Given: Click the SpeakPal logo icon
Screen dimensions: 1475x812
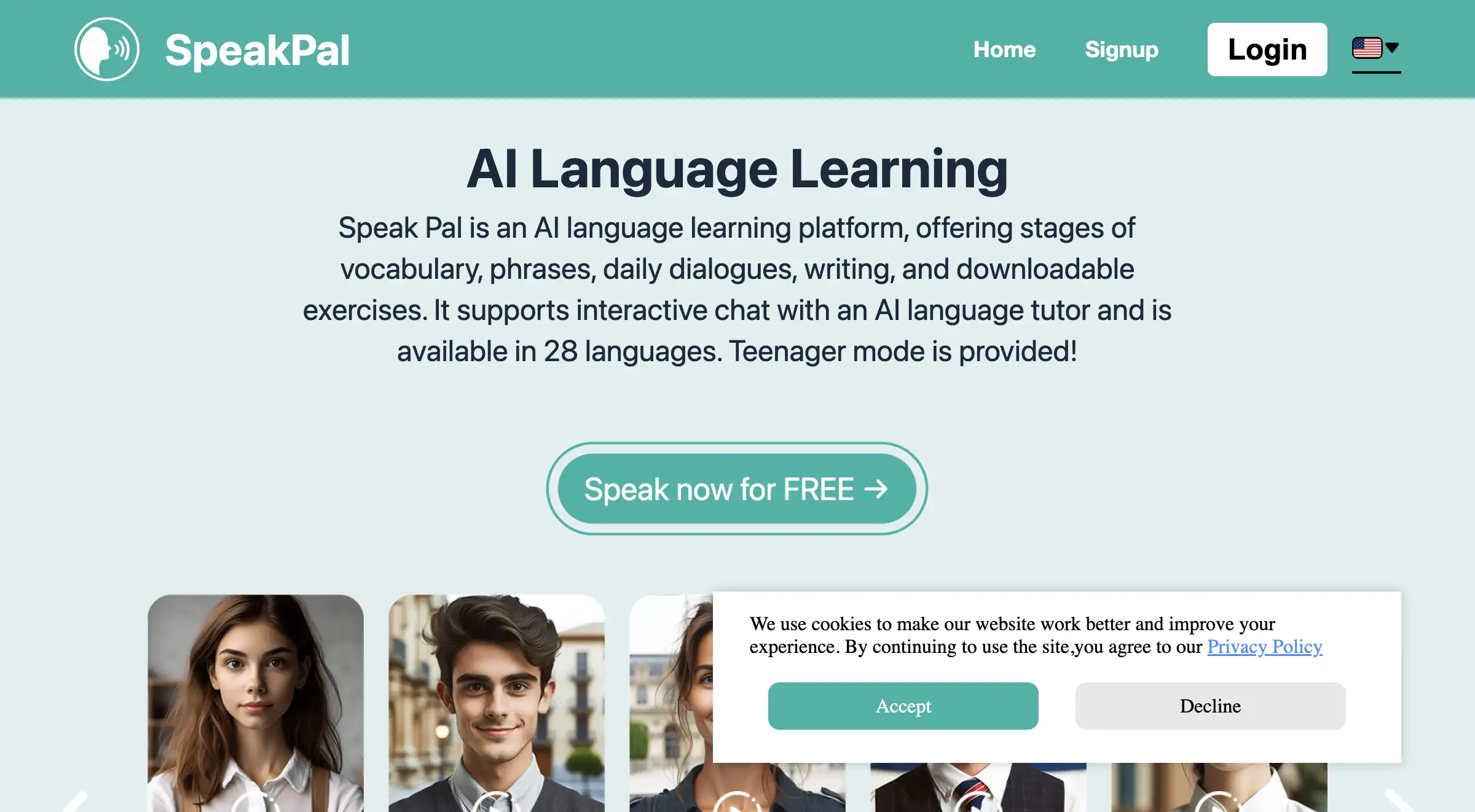Looking at the screenshot, I should tap(107, 49).
